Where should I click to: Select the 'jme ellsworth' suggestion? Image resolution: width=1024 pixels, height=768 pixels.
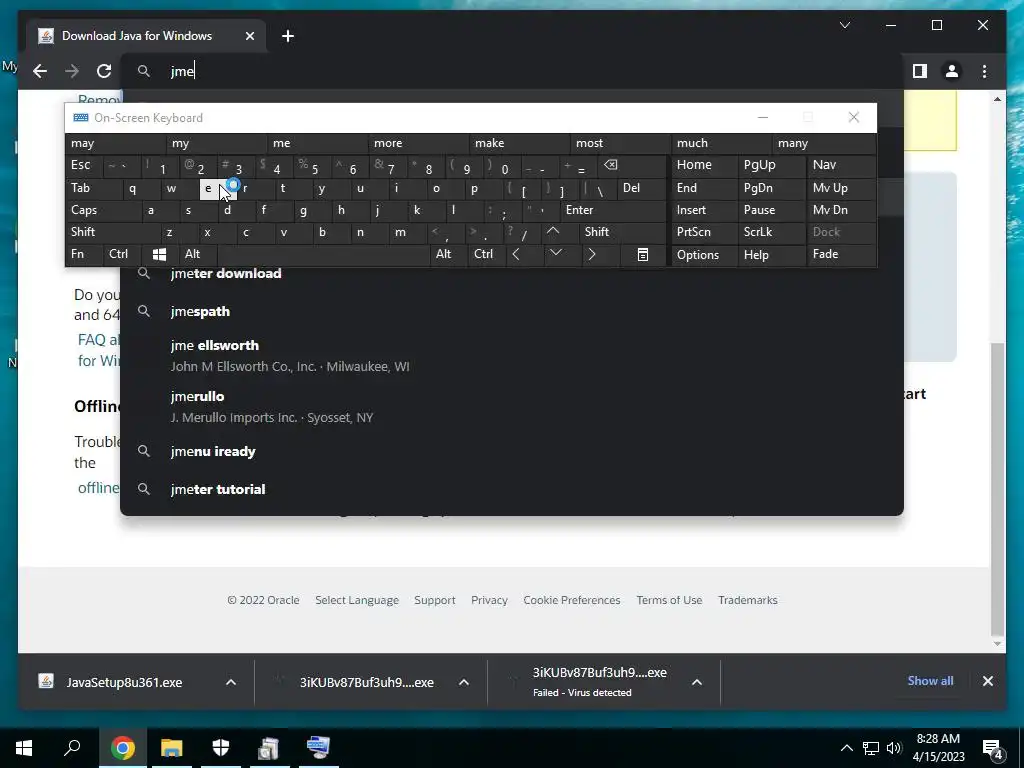[512, 356]
